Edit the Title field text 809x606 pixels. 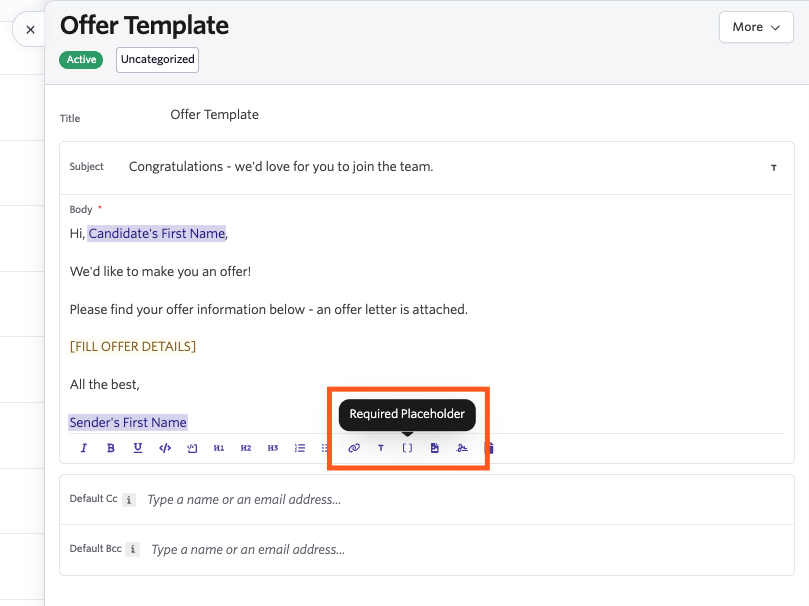215,114
